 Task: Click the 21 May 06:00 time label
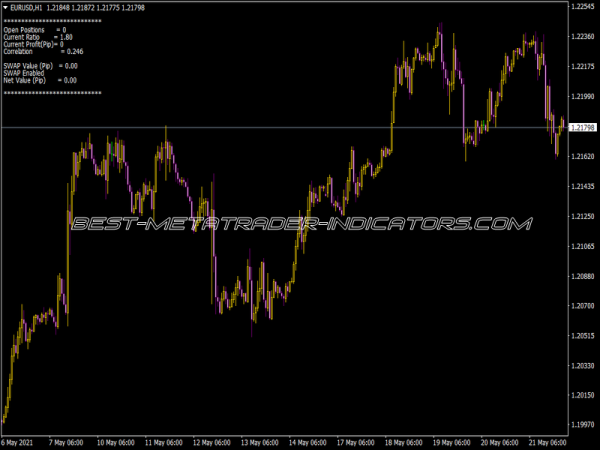[x=548, y=443]
